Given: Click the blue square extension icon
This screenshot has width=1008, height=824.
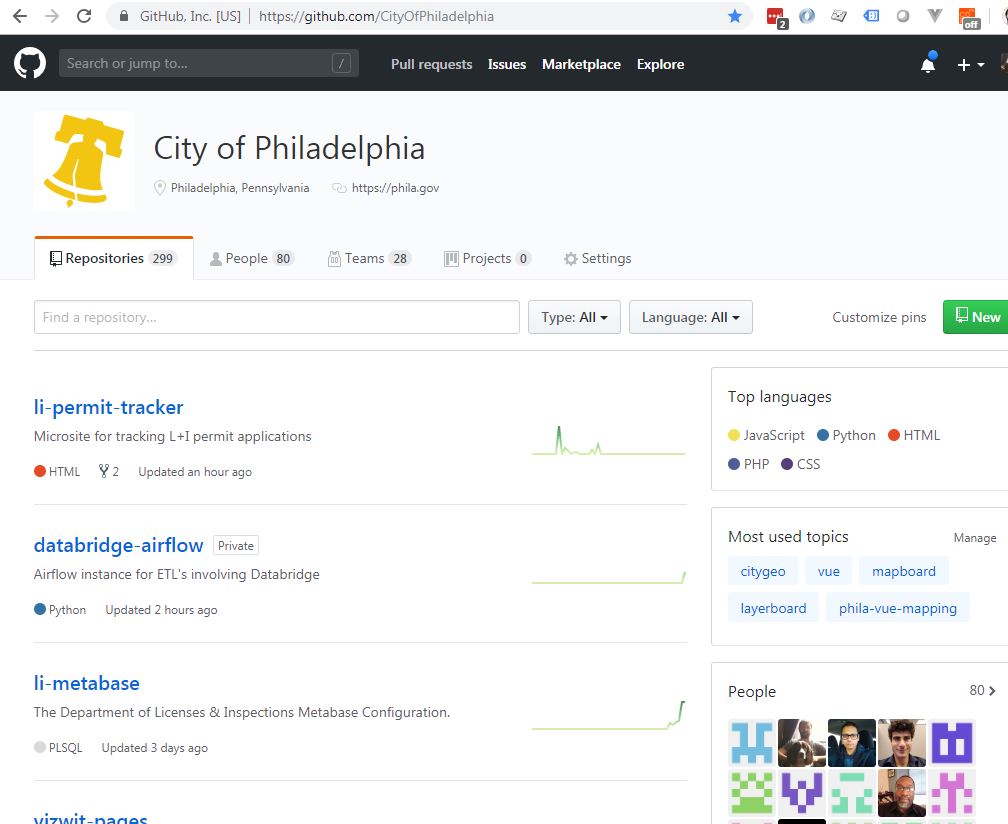Looking at the screenshot, I should coord(871,15).
